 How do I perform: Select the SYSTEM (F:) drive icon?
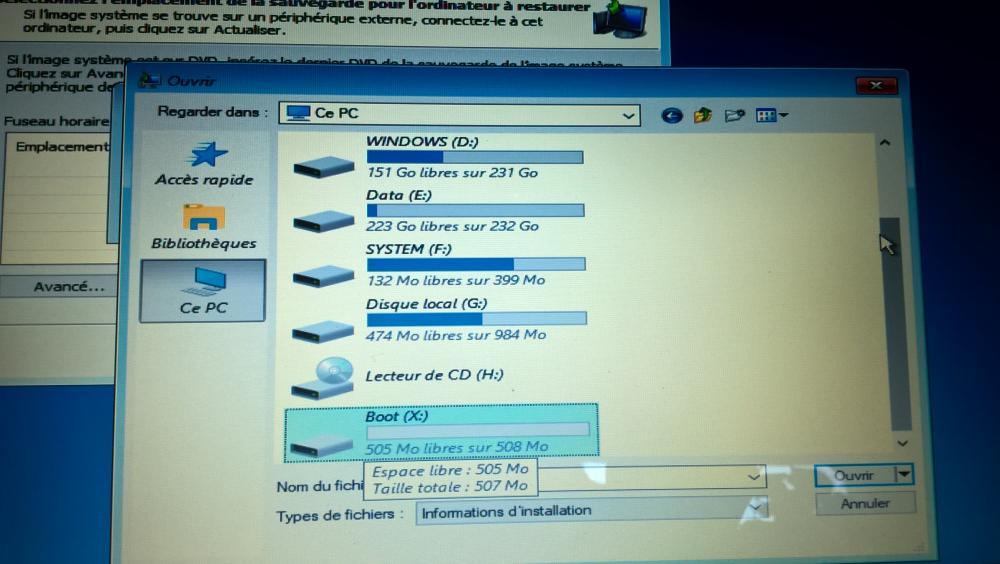pos(323,276)
